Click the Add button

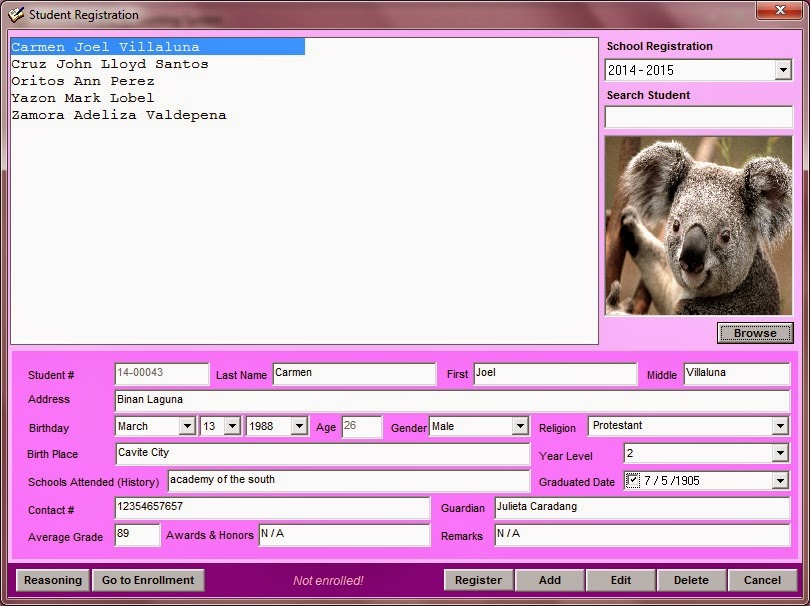click(550, 580)
